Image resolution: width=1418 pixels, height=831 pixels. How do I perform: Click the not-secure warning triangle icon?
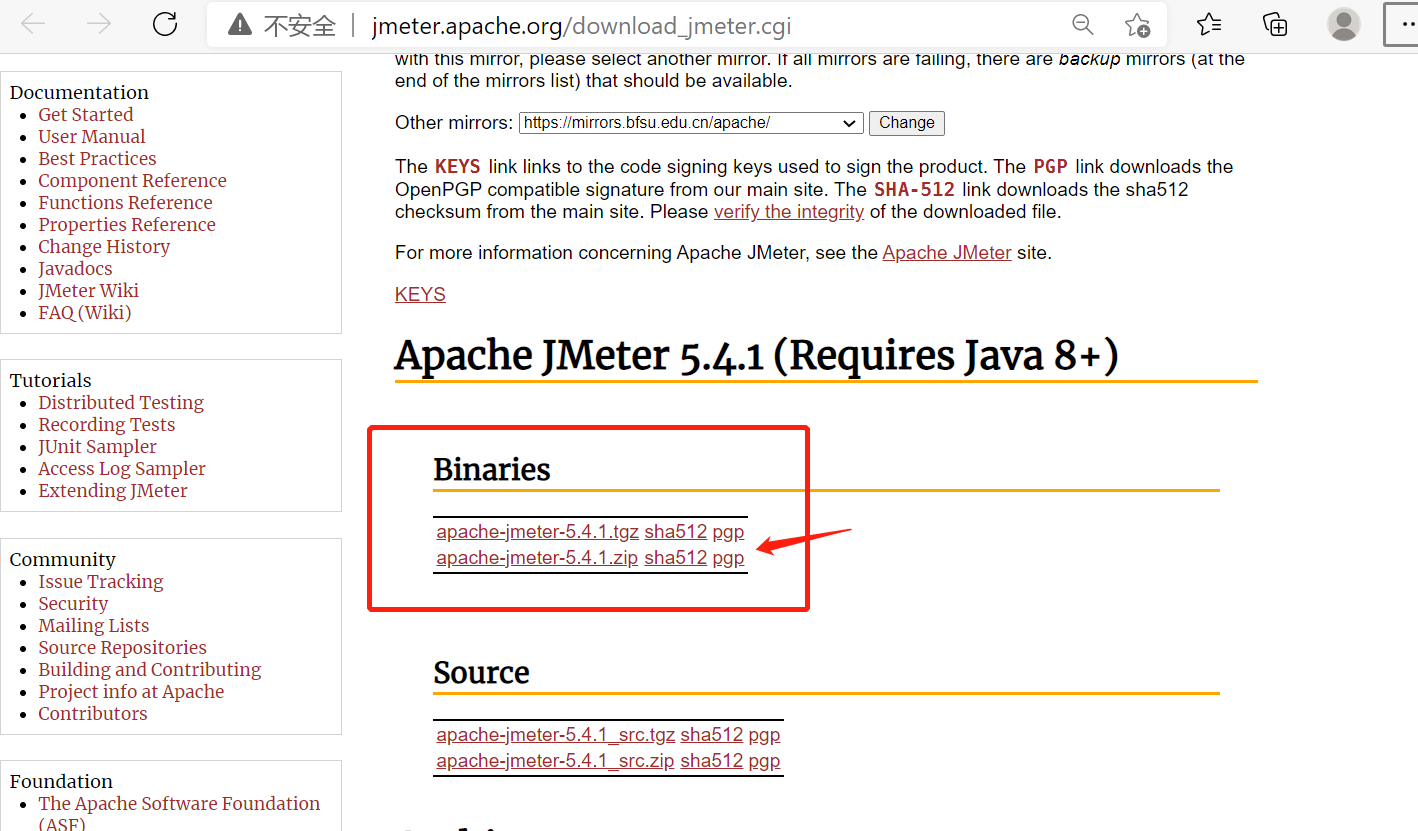tap(239, 26)
